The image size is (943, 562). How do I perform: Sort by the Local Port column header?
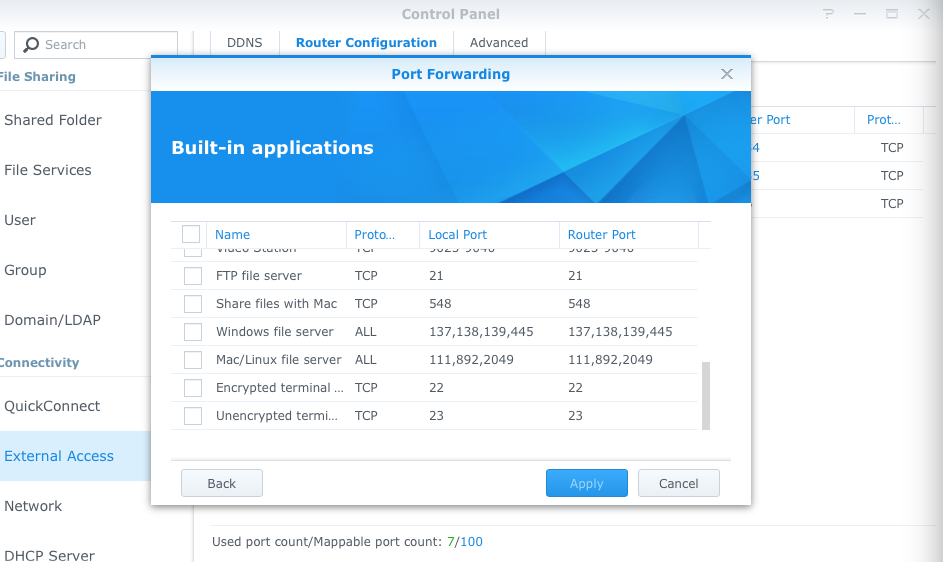457,235
